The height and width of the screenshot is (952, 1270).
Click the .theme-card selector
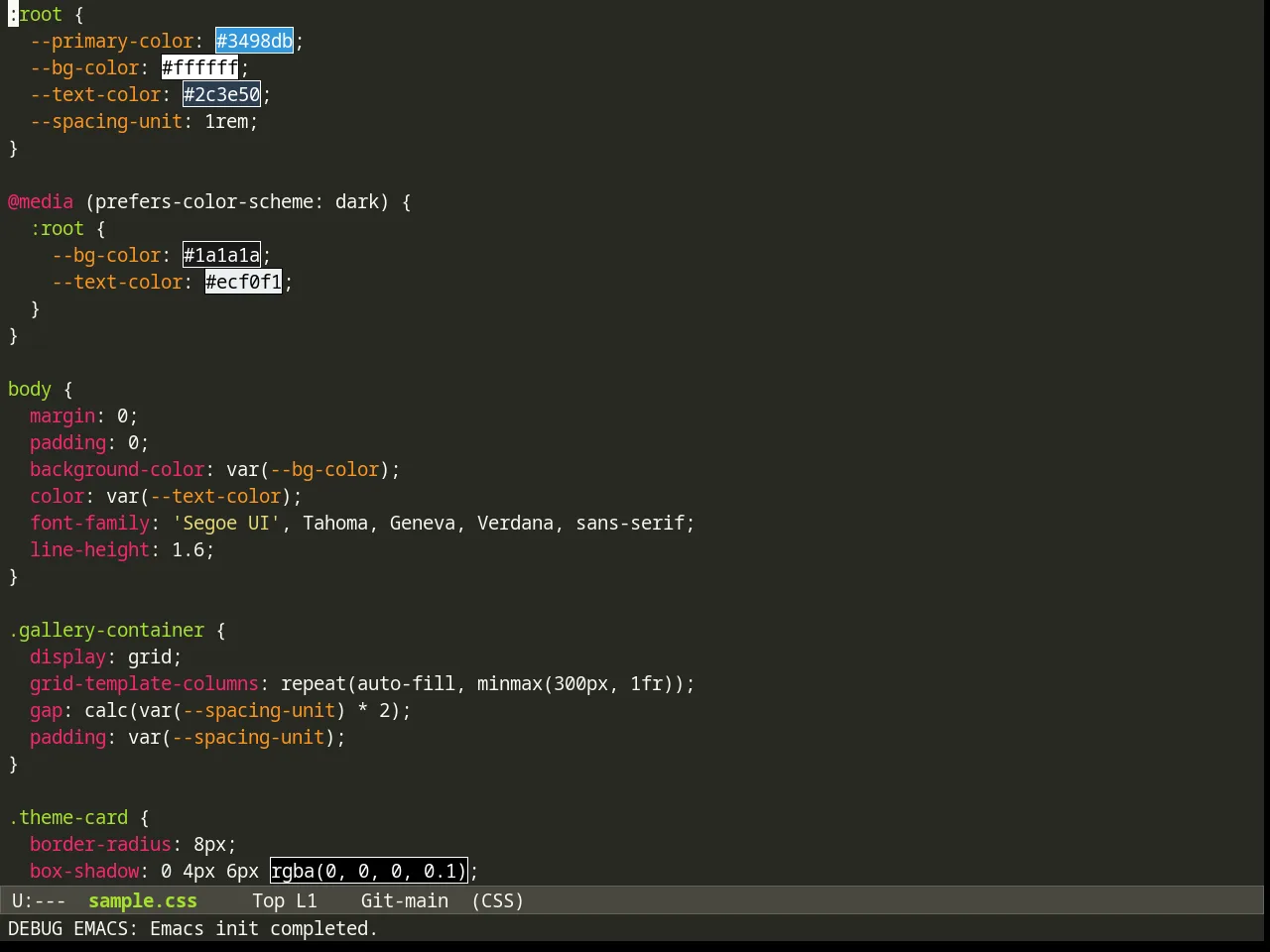[67, 817]
